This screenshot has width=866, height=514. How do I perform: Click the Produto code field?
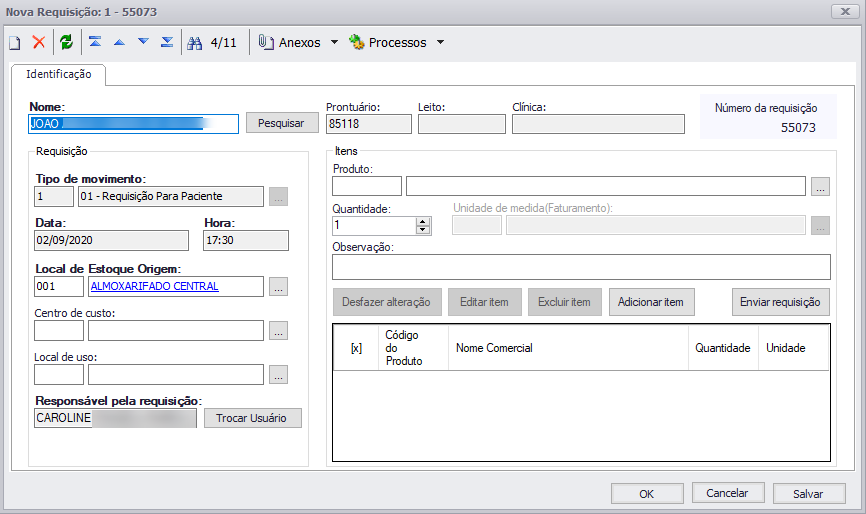367,186
